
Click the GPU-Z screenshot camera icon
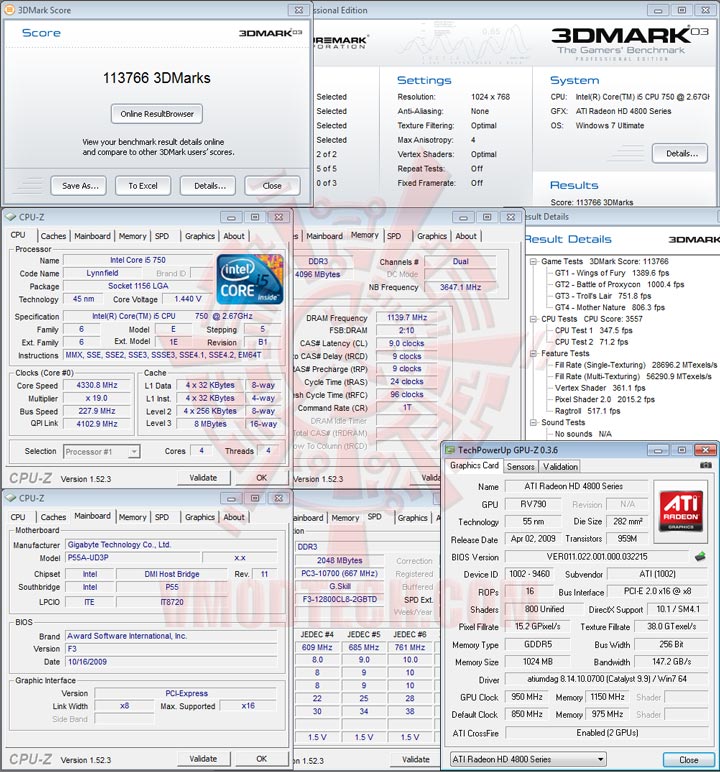tap(705, 465)
